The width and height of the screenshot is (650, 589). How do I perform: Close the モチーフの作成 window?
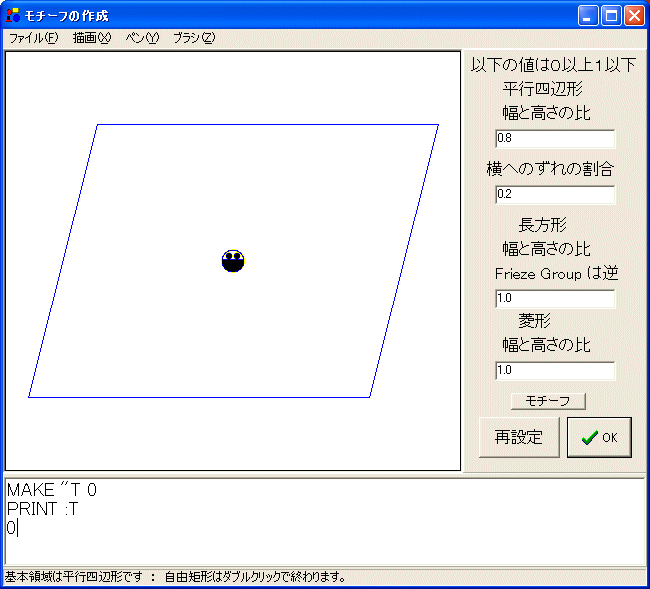pos(635,16)
